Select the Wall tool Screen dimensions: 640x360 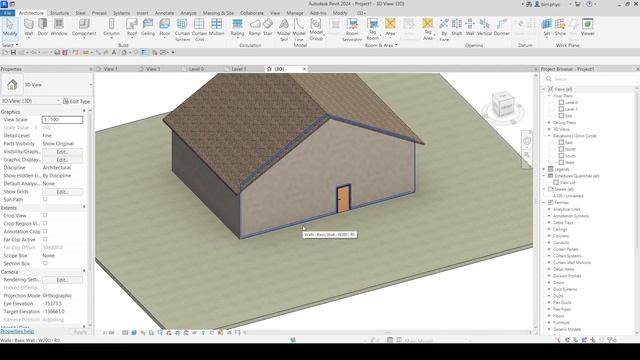[x=29, y=27]
